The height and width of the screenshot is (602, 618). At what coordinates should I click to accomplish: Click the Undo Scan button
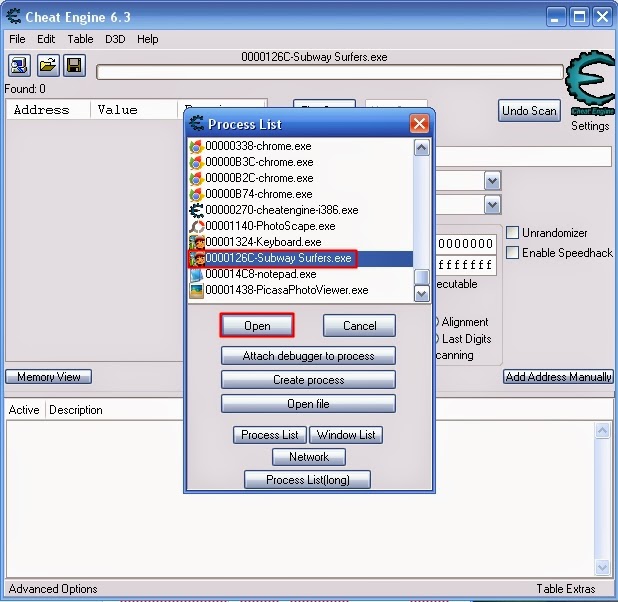529,111
